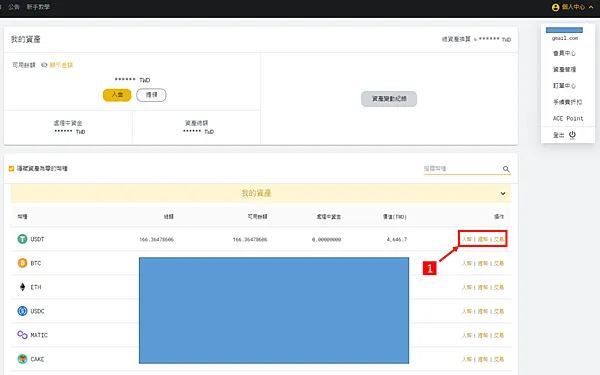Click 入幣 in the ETH row
Screen dimensions: 600x375
click(466, 287)
